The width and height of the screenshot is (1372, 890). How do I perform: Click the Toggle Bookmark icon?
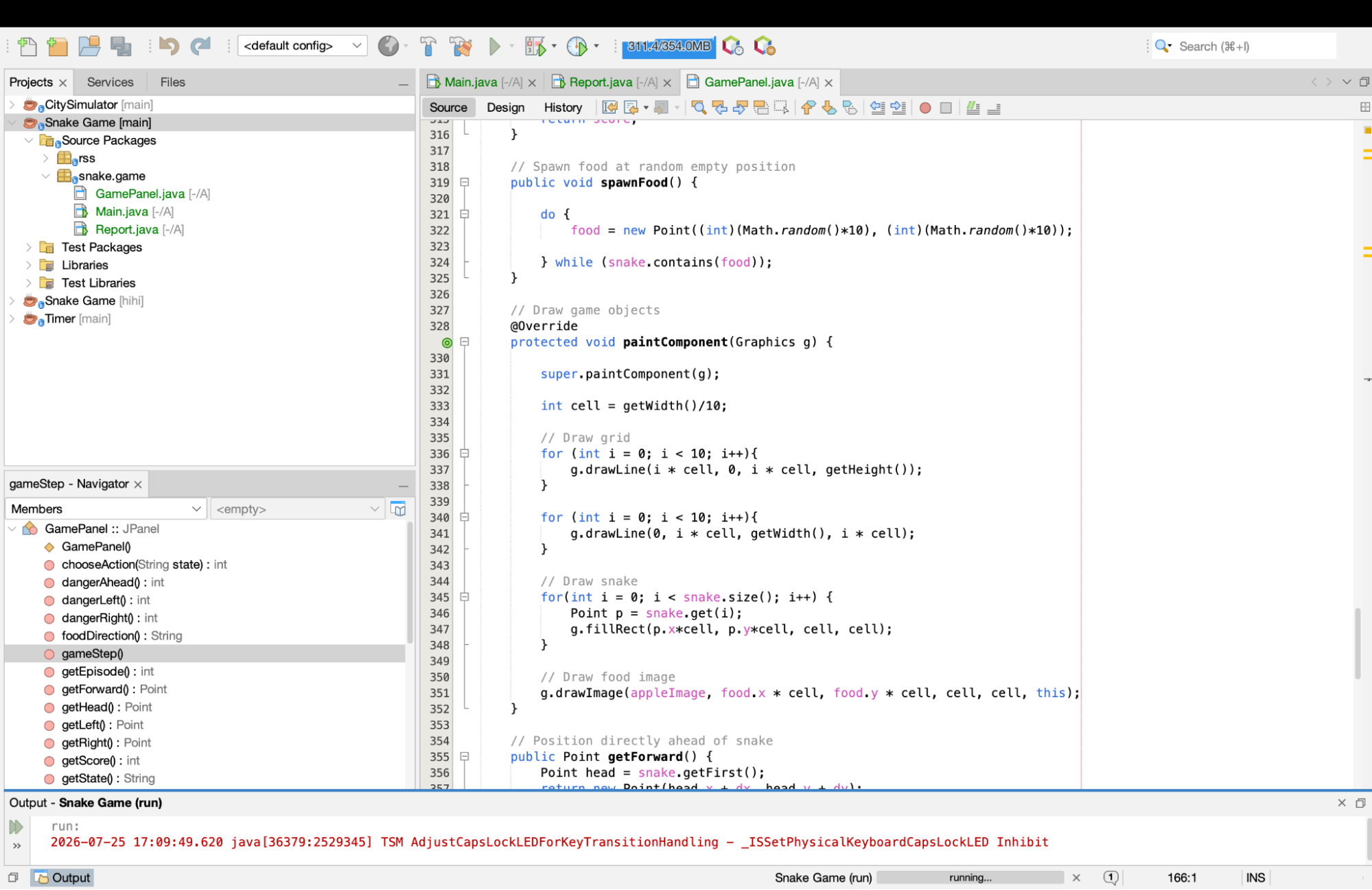click(850, 107)
